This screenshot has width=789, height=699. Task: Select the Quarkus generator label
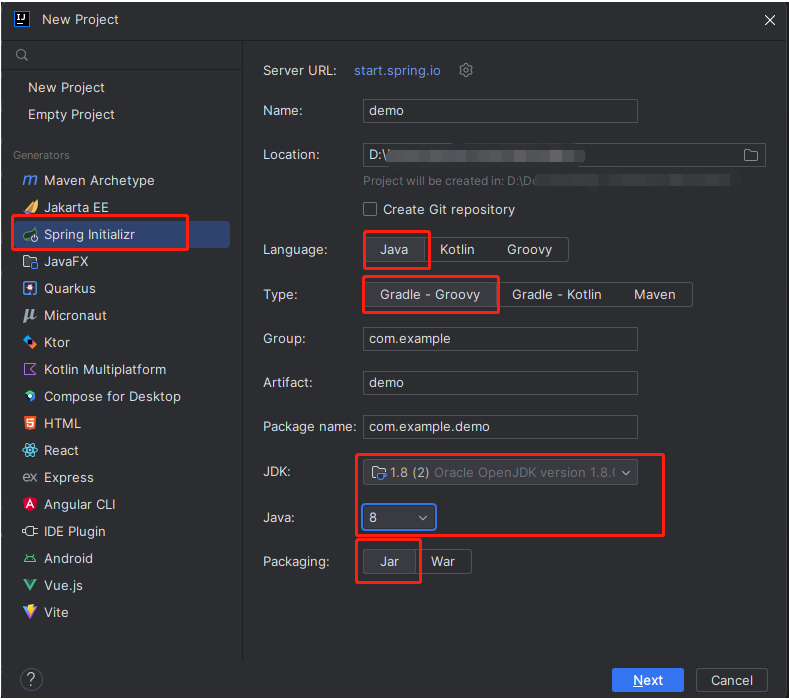(x=70, y=288)
